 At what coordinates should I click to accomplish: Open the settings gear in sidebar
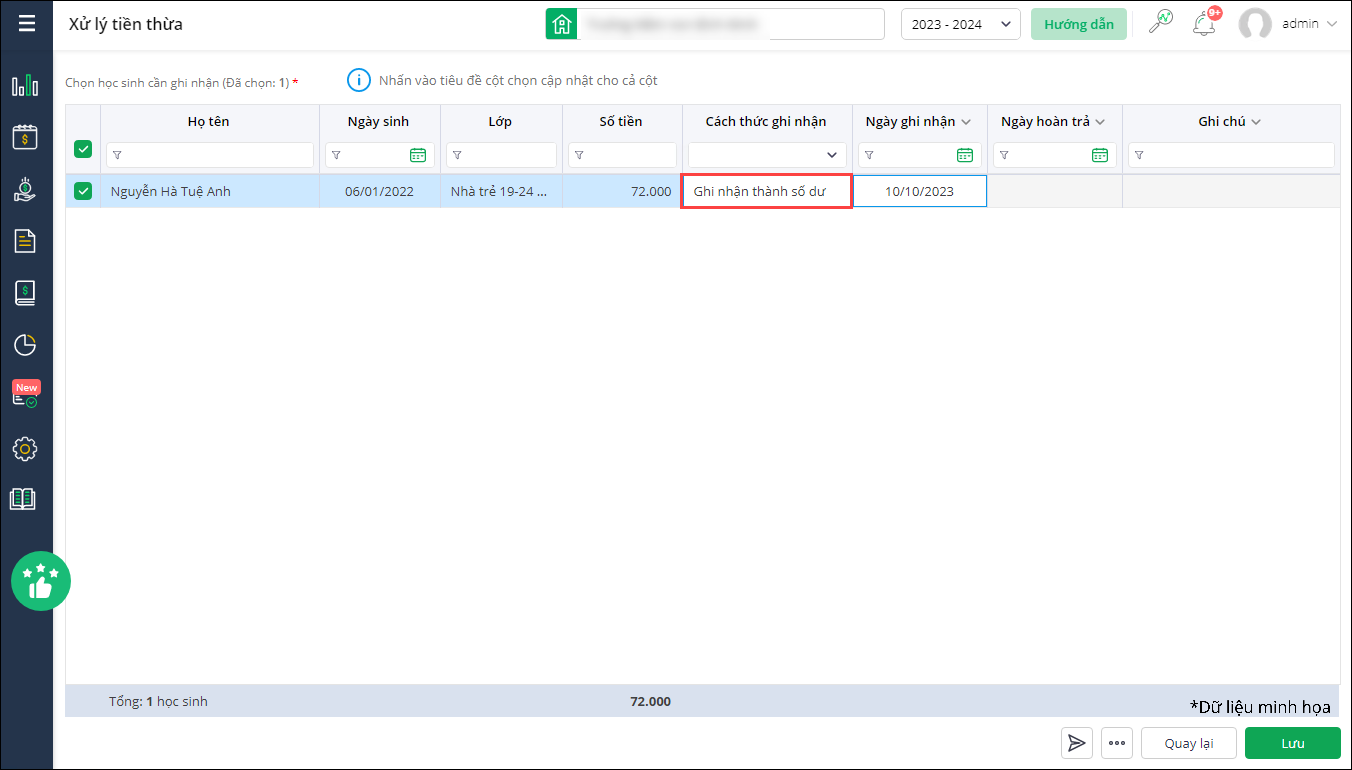coord(25,449)
